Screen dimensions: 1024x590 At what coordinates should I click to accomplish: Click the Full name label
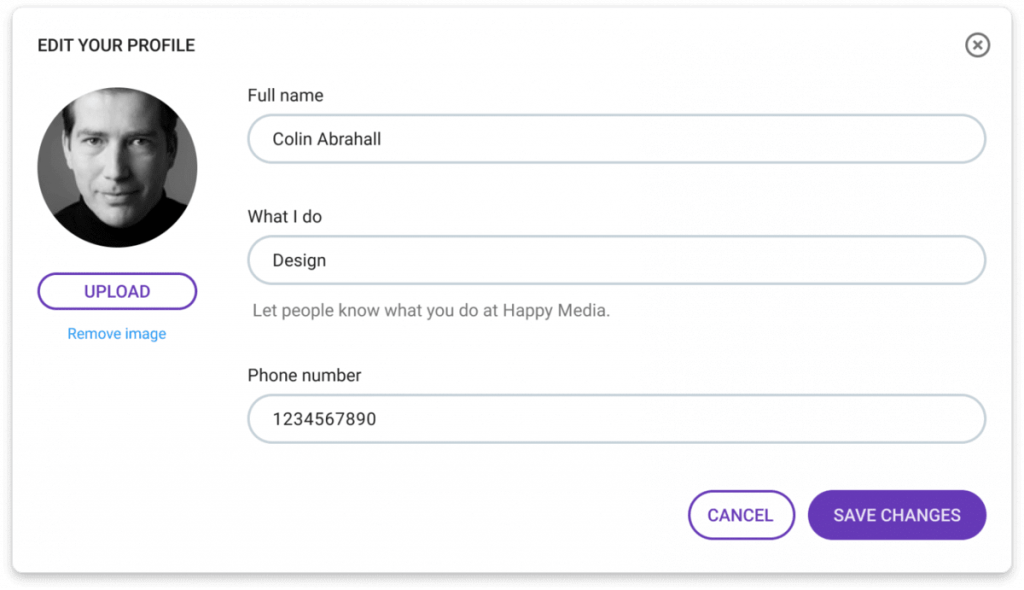tap(285, 95)
